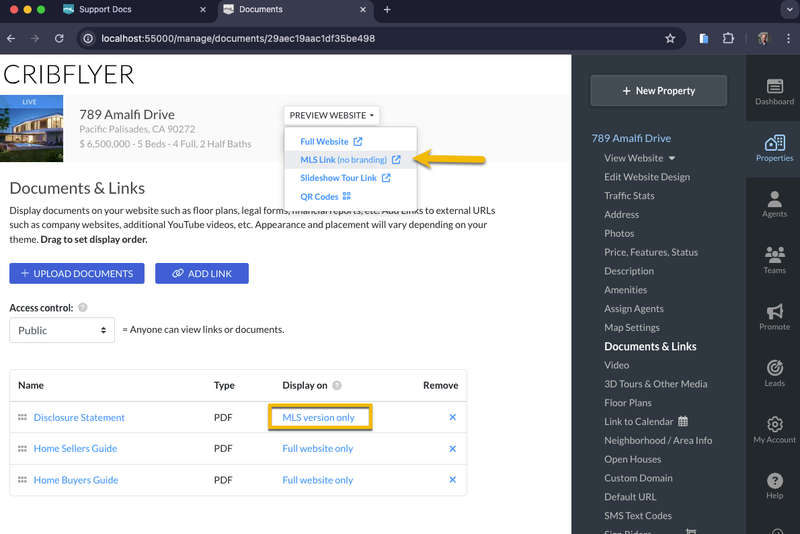Open Assign Agents in sidebar

click(x=634, y=309)
